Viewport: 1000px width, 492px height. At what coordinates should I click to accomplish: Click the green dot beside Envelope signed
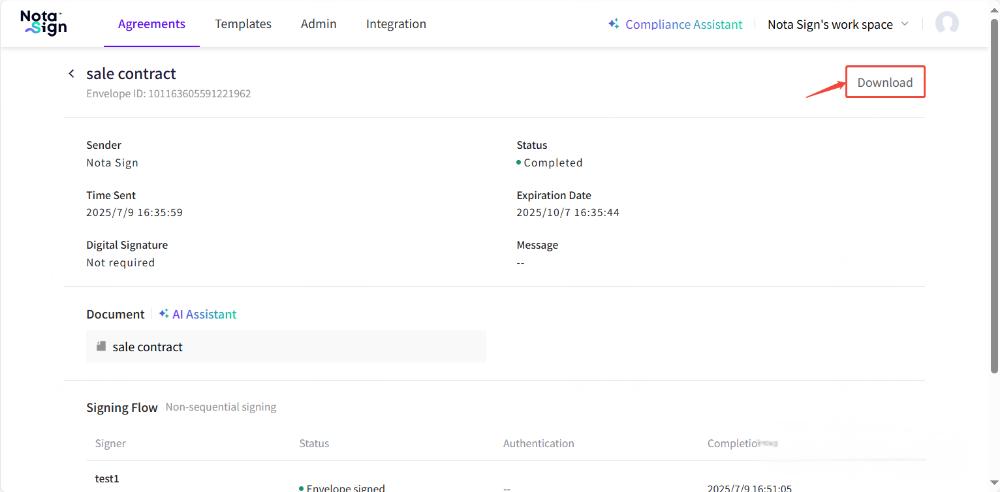pyautogui.click(x=301, y=488)
